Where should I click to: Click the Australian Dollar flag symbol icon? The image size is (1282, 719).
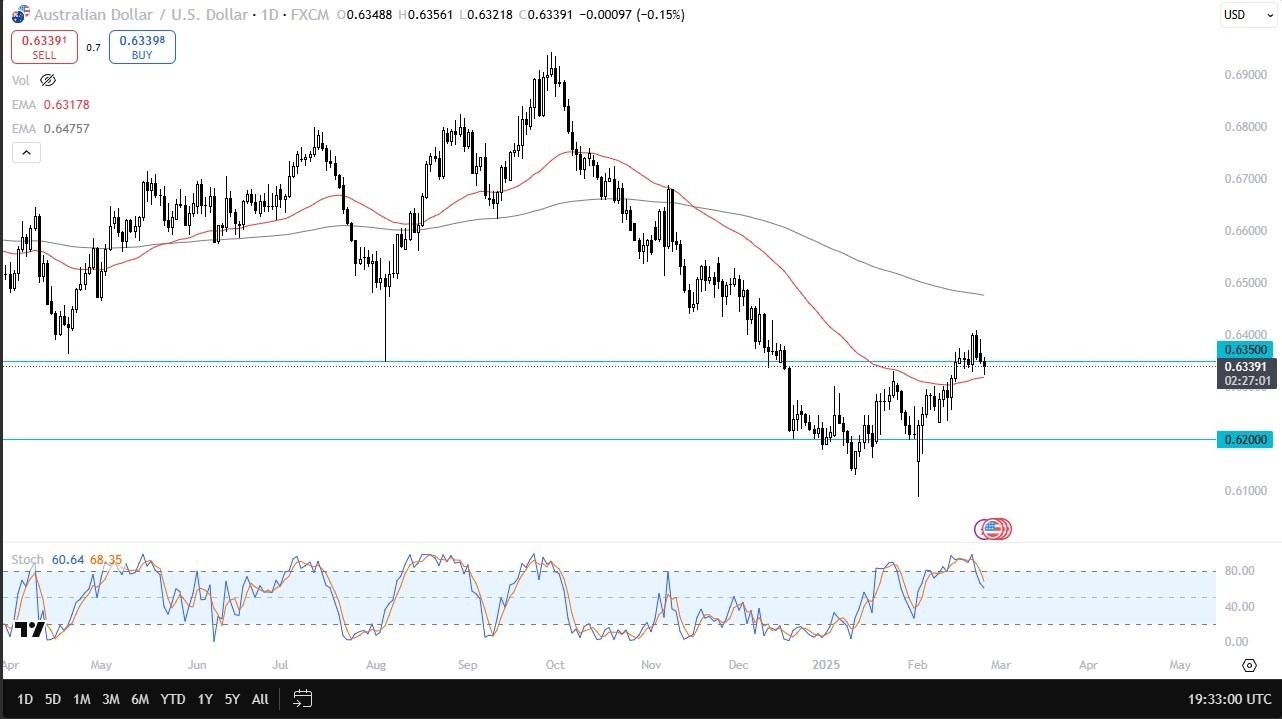click(19, 16)
